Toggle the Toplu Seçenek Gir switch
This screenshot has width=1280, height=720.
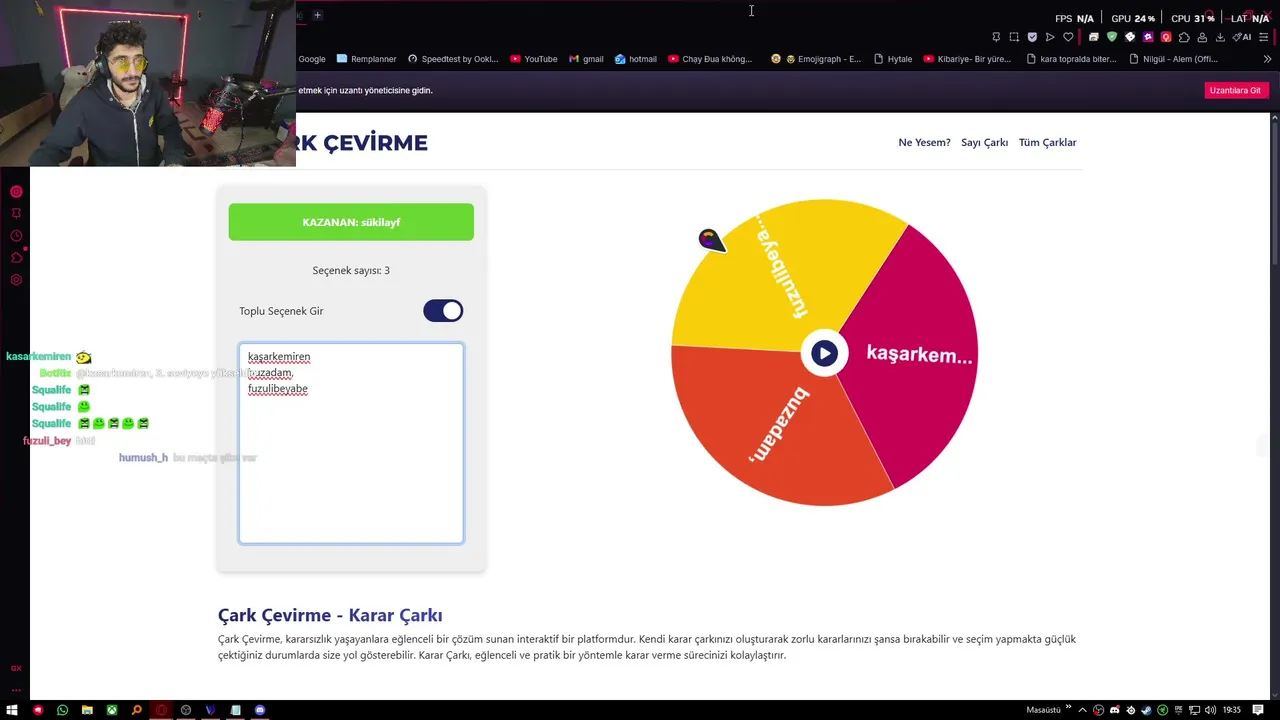pos(443,311)
